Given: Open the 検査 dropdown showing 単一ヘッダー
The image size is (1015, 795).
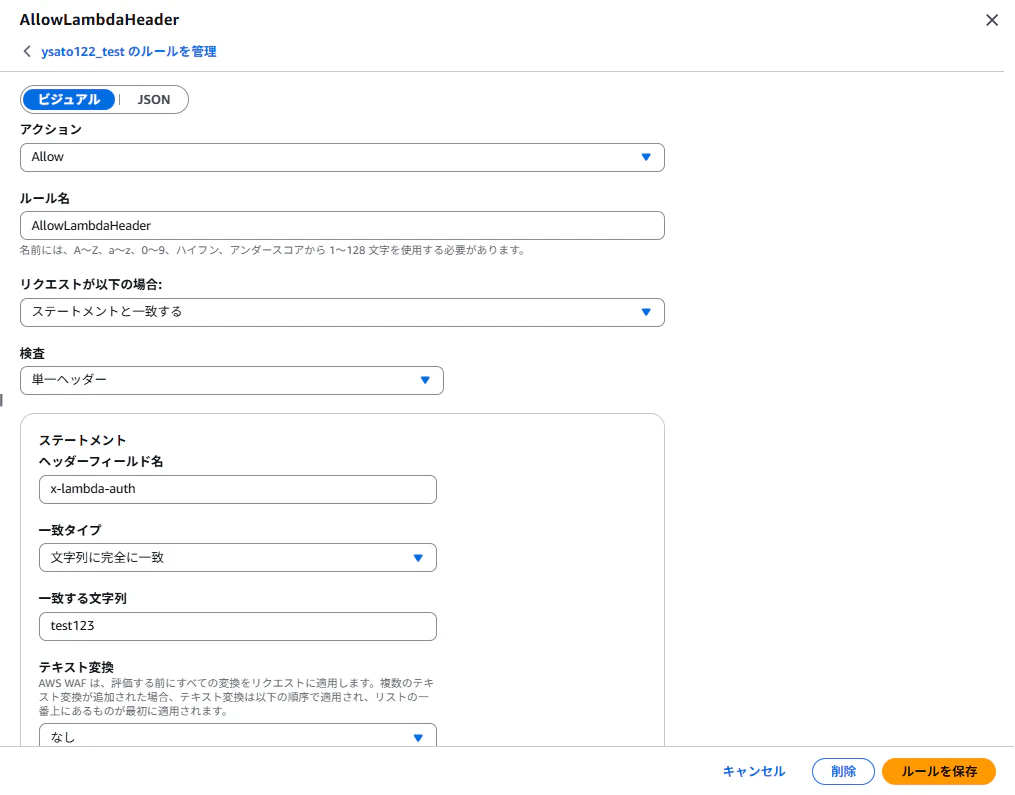Looking at the screenshot, I should [232, 380].
